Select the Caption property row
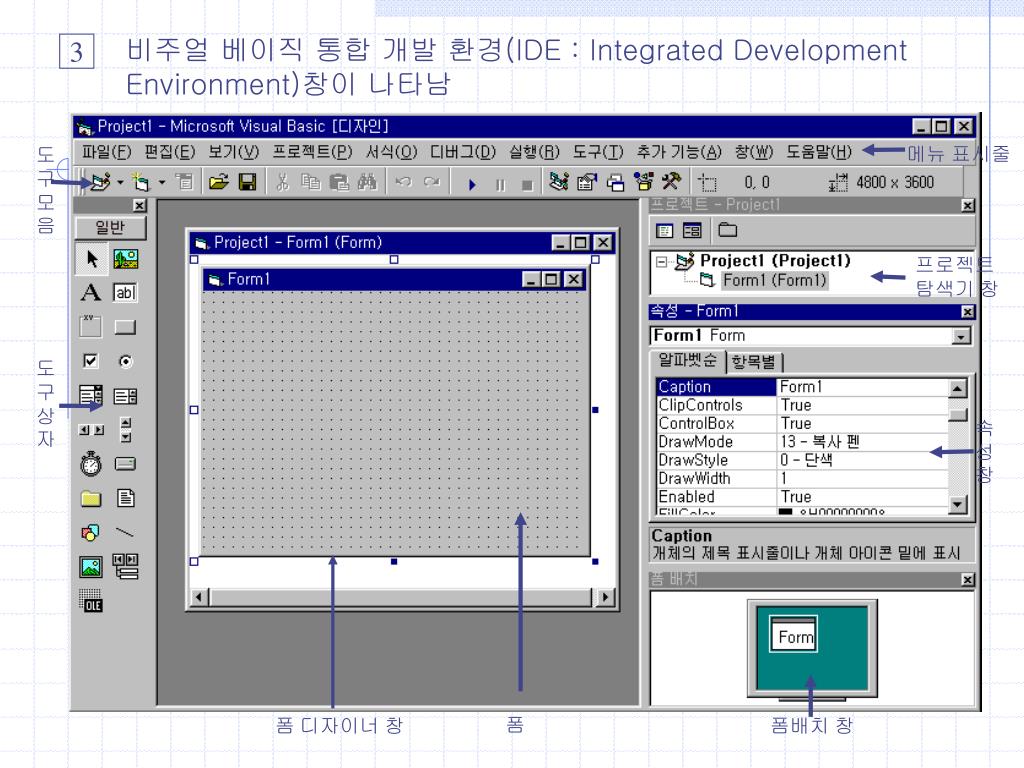The width and height of the screenshot is (1024, 768). coord(802,387)
